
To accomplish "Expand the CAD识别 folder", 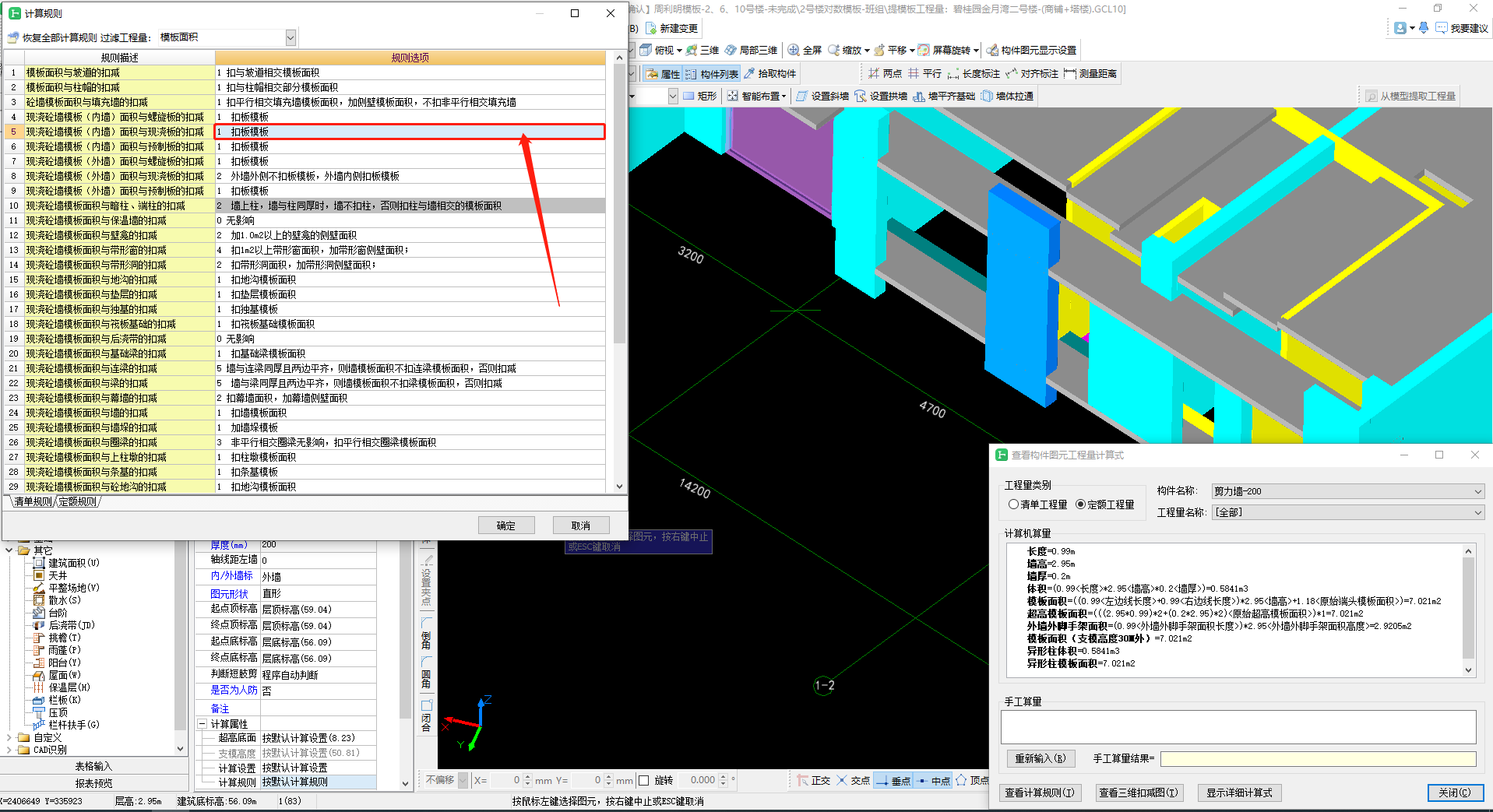I will tap(9, 750).
